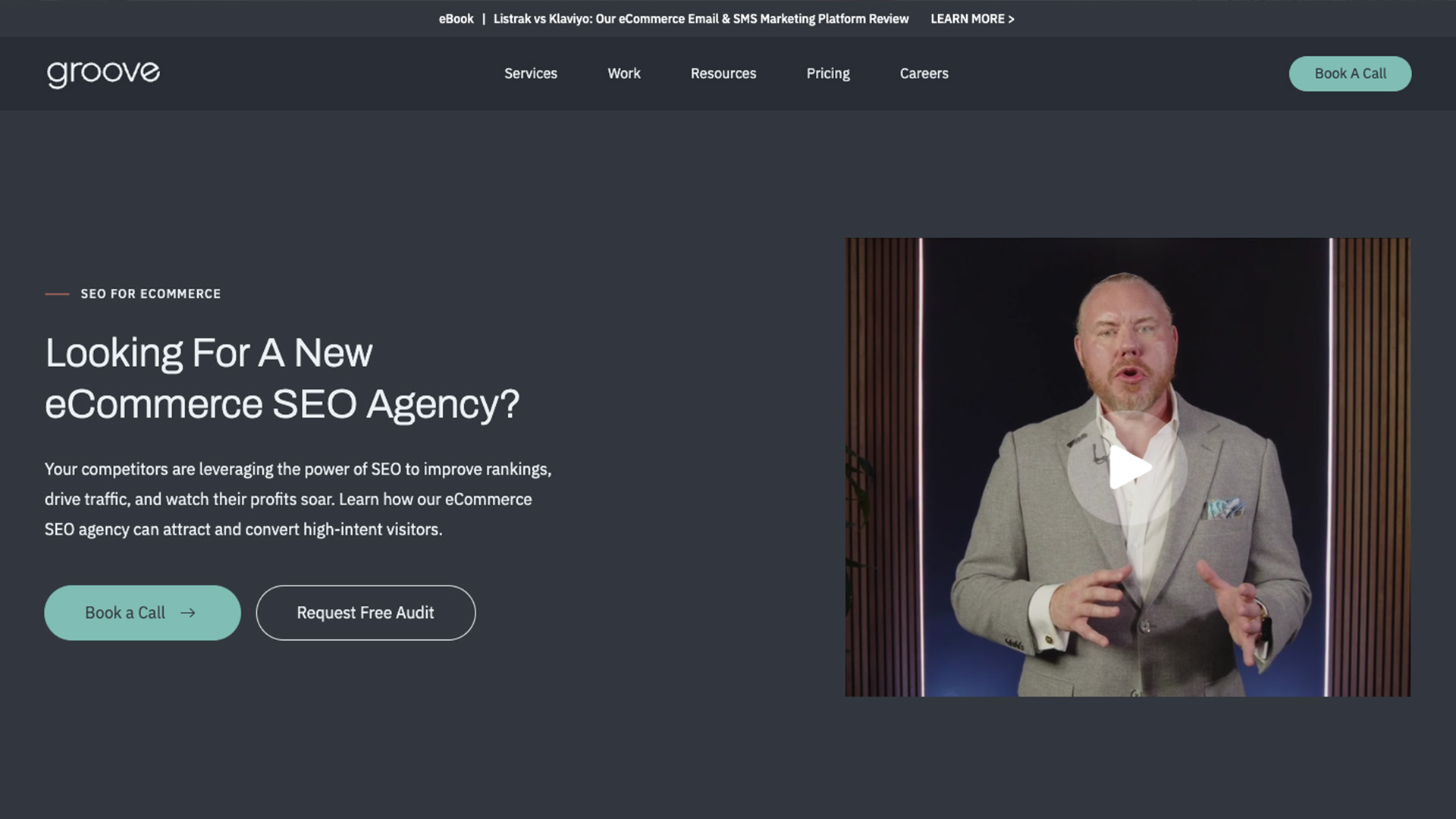The width and height of the screenshot is (1456, 819).
Task: Click the Looking For A New eCommerce heading
Action: coord(282,378)
